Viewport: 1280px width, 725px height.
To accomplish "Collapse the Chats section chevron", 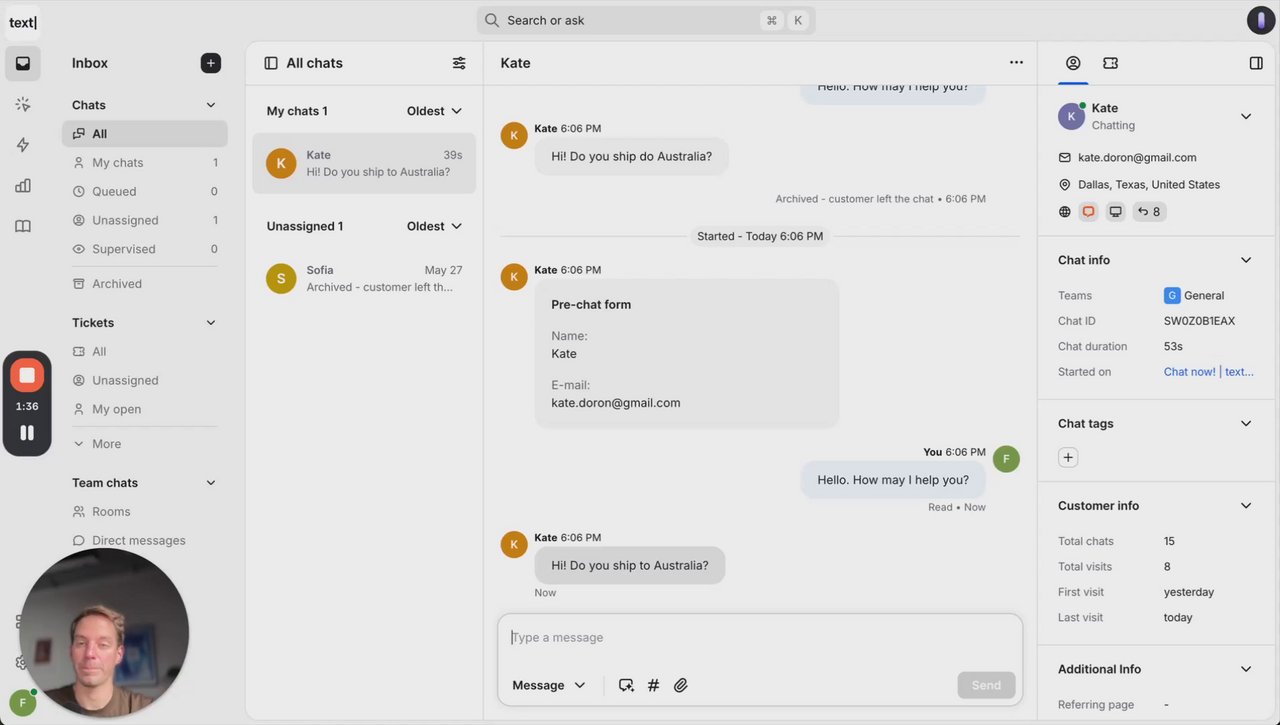I will click(211, 105).
